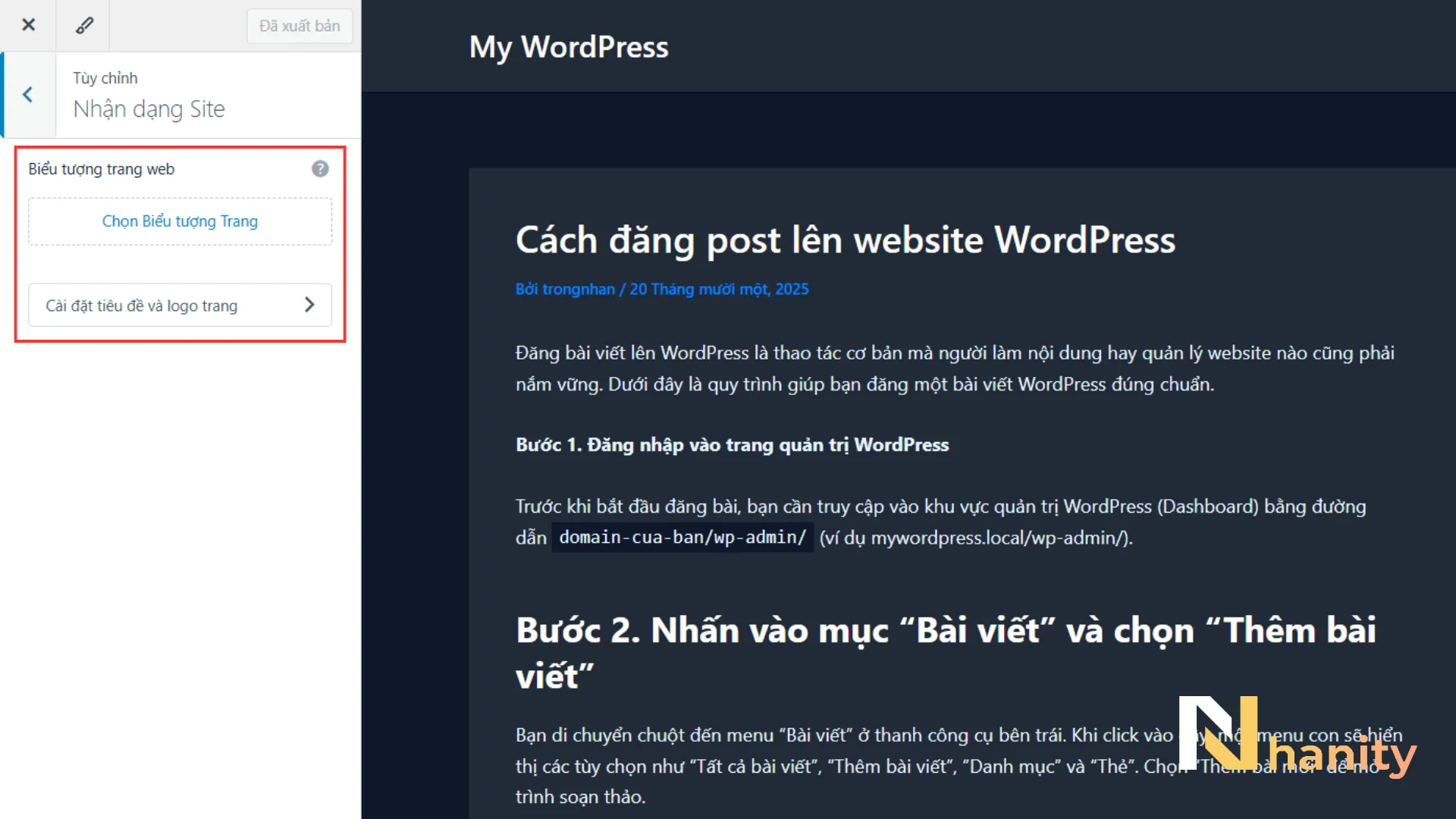Click Chọn Biểu tượng Trang button
1456x819 pixels.
pyautogui.click(x=180, y=221)
